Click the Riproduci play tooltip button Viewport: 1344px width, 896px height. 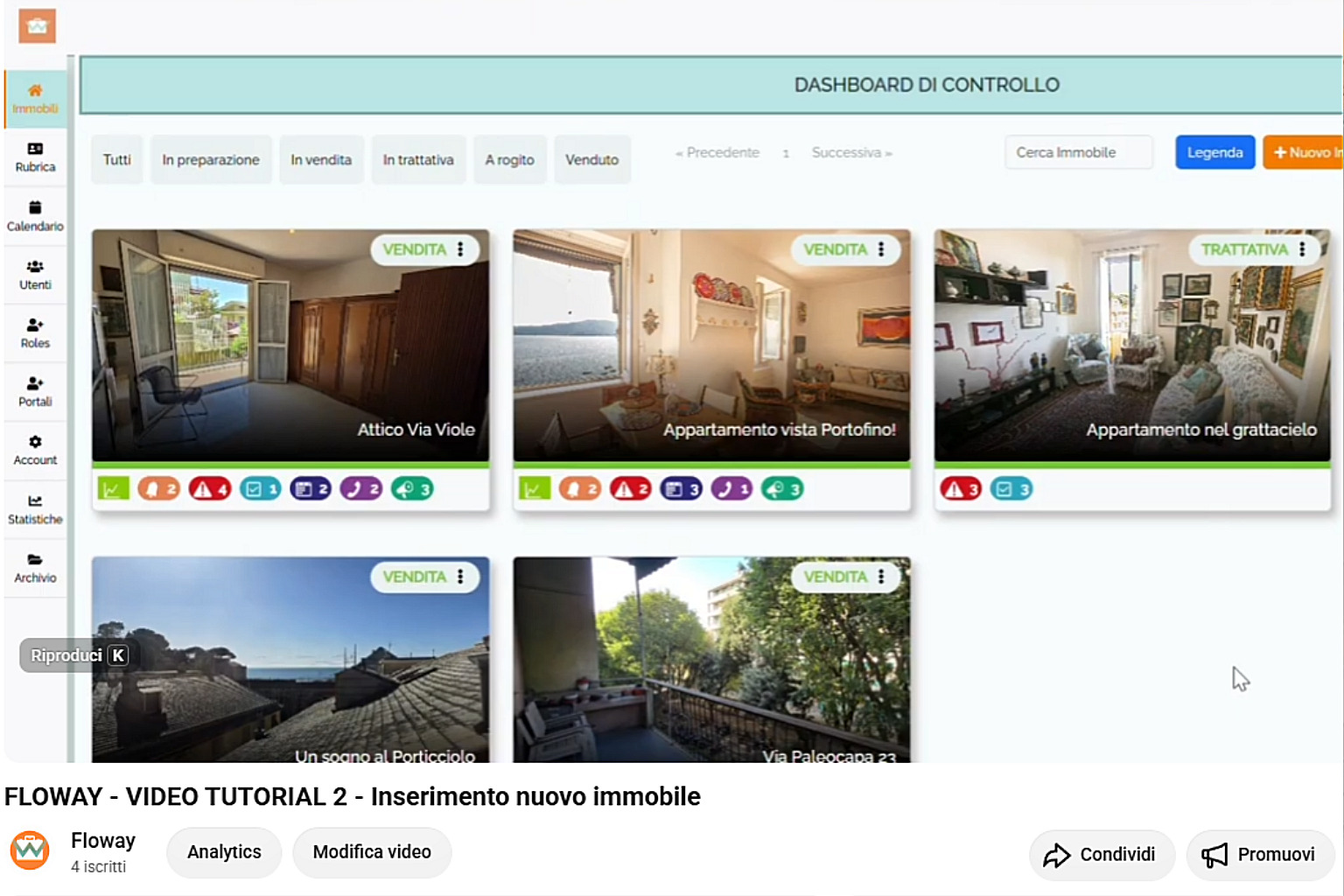[79, 655]
